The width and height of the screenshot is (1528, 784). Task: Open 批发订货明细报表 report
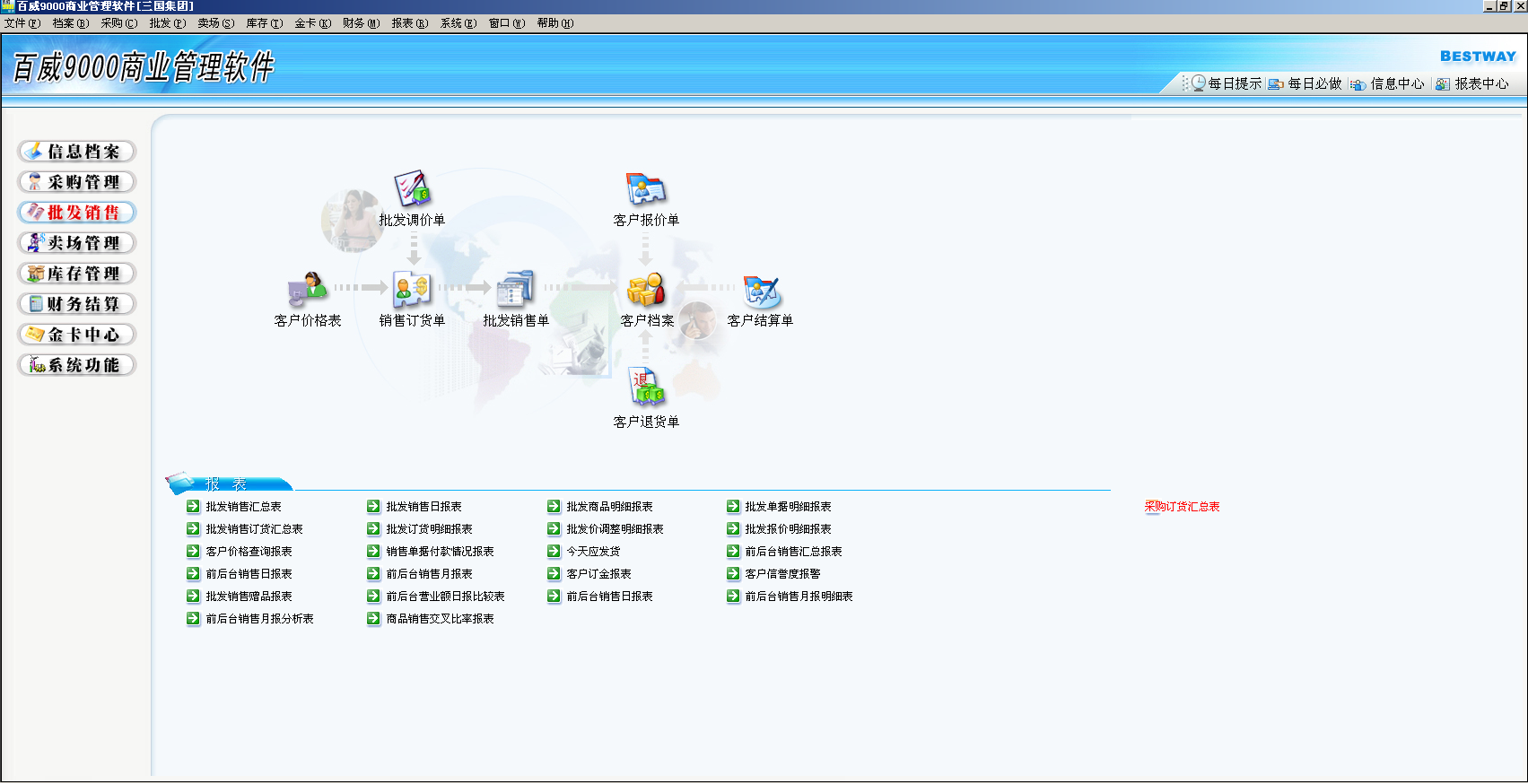point(429,529)
